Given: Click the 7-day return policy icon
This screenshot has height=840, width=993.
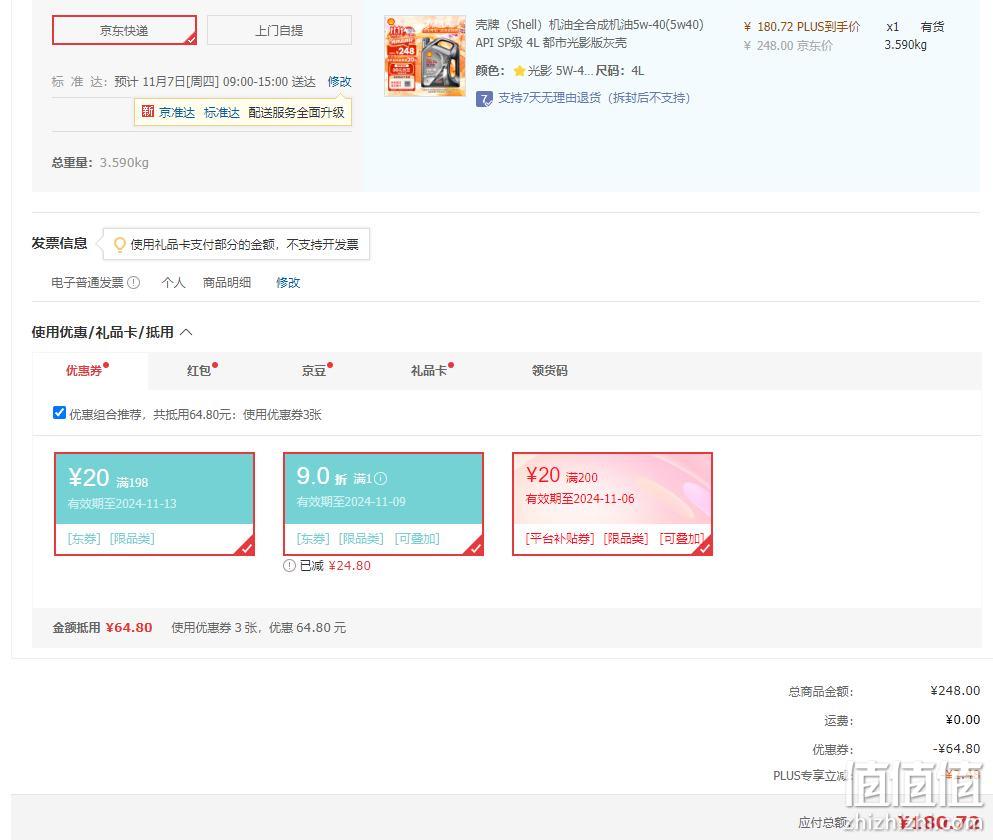Looking at the screenshot, I should [x=484, y=99].
